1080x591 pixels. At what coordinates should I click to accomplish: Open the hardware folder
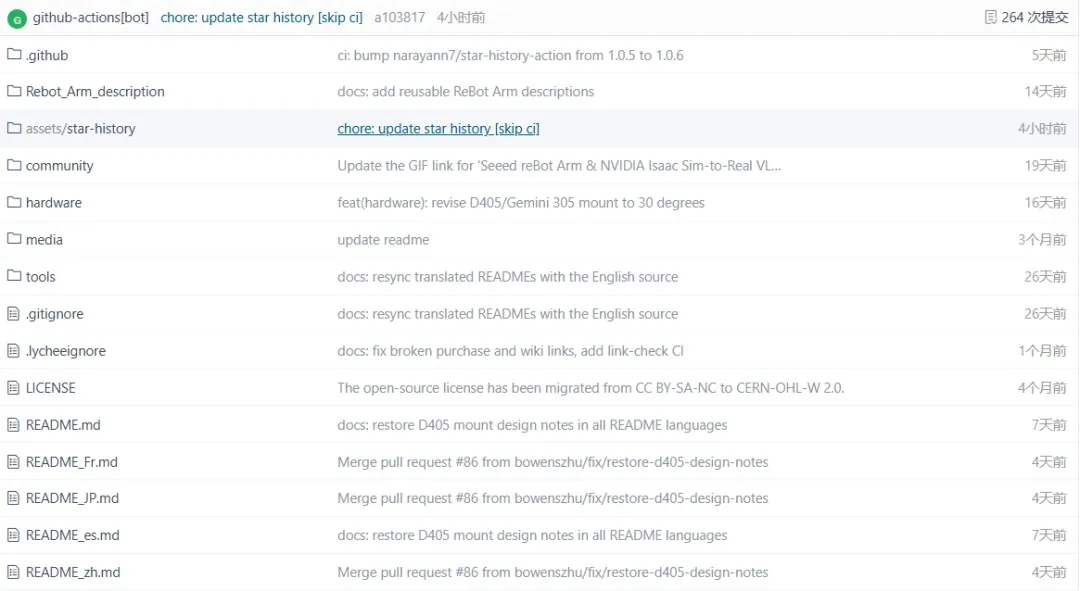click(54, 203)
